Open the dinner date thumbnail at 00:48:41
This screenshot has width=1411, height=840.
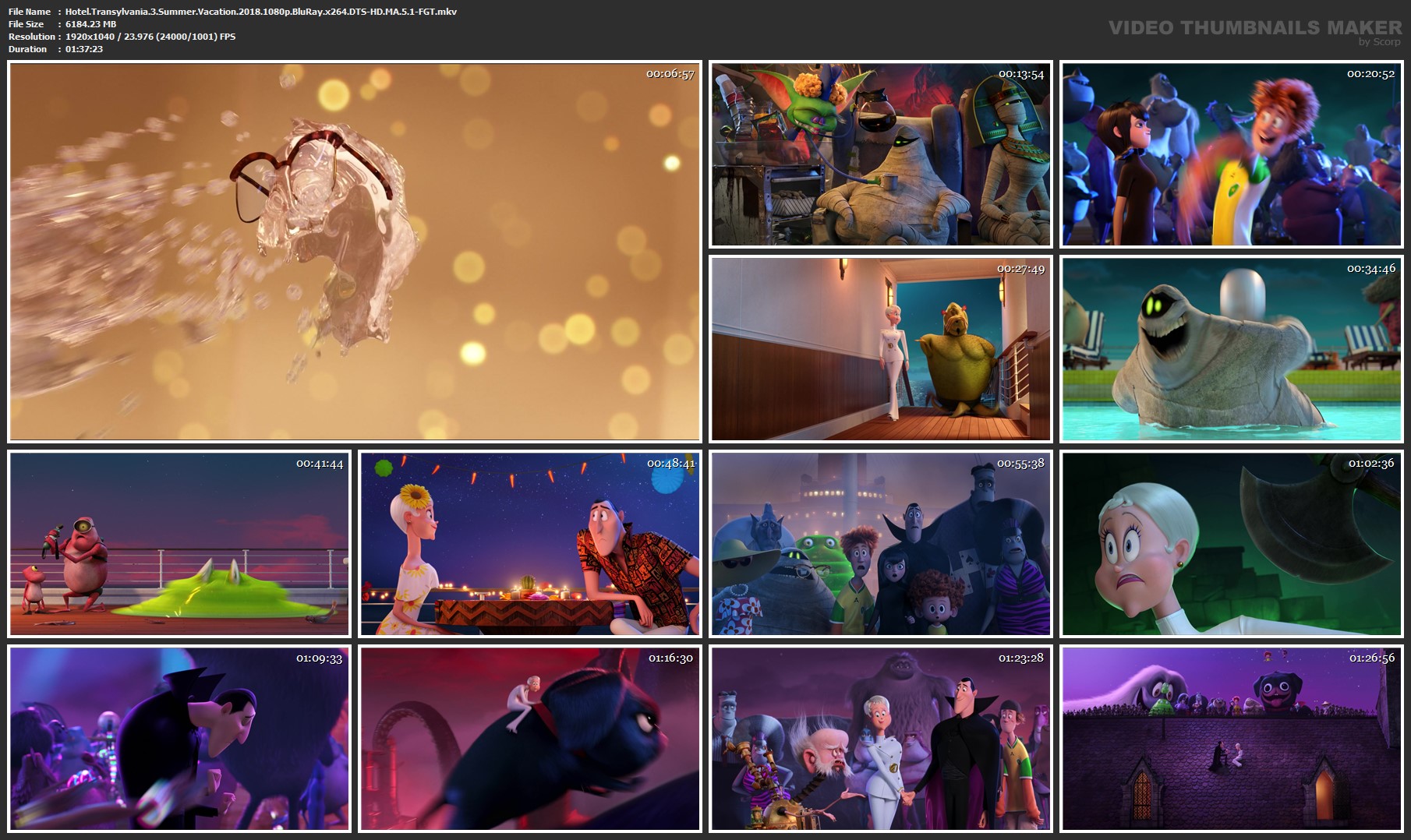[x=530, y=543]
